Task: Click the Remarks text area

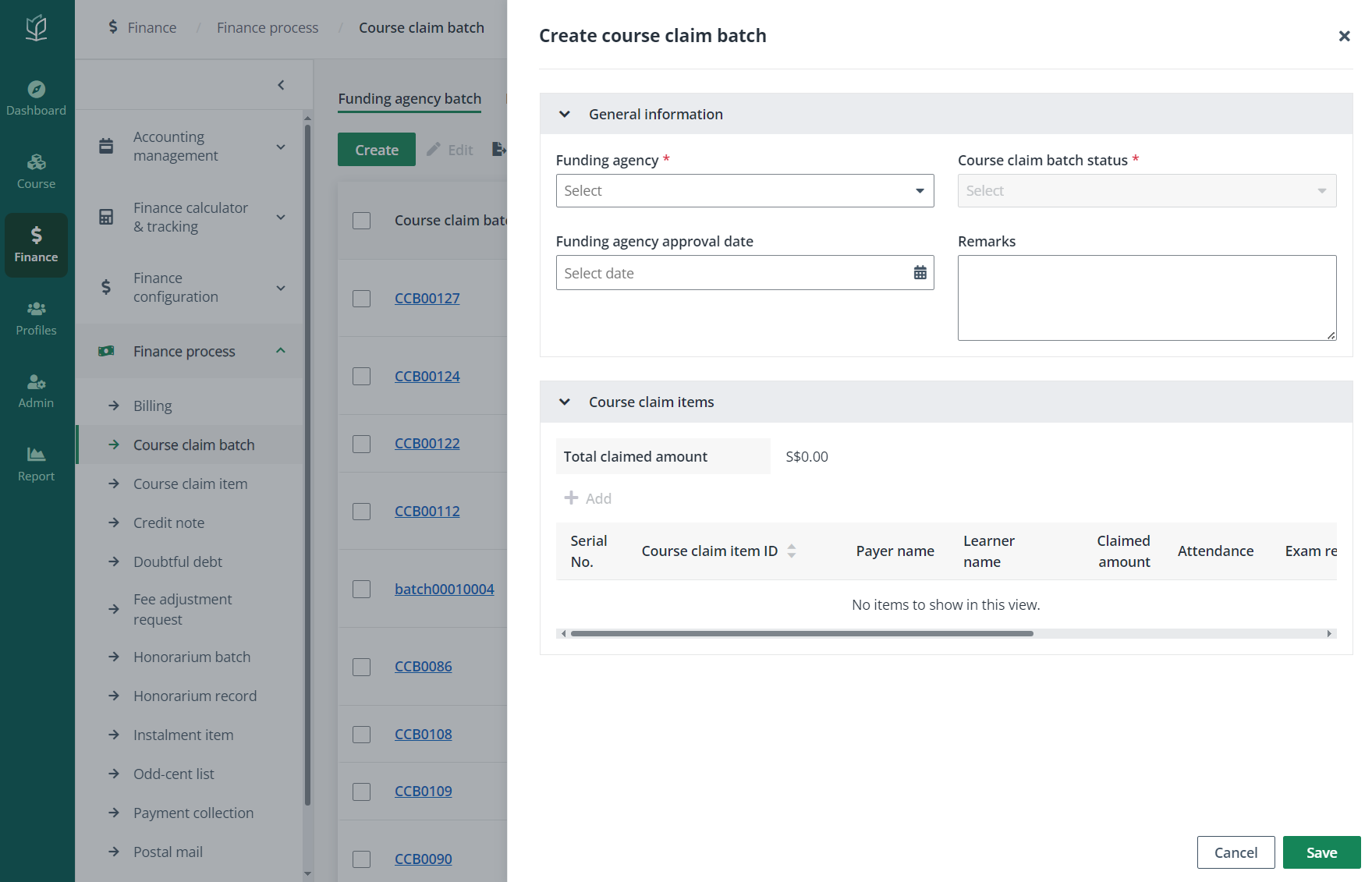Action: (x=1147, y=298)
